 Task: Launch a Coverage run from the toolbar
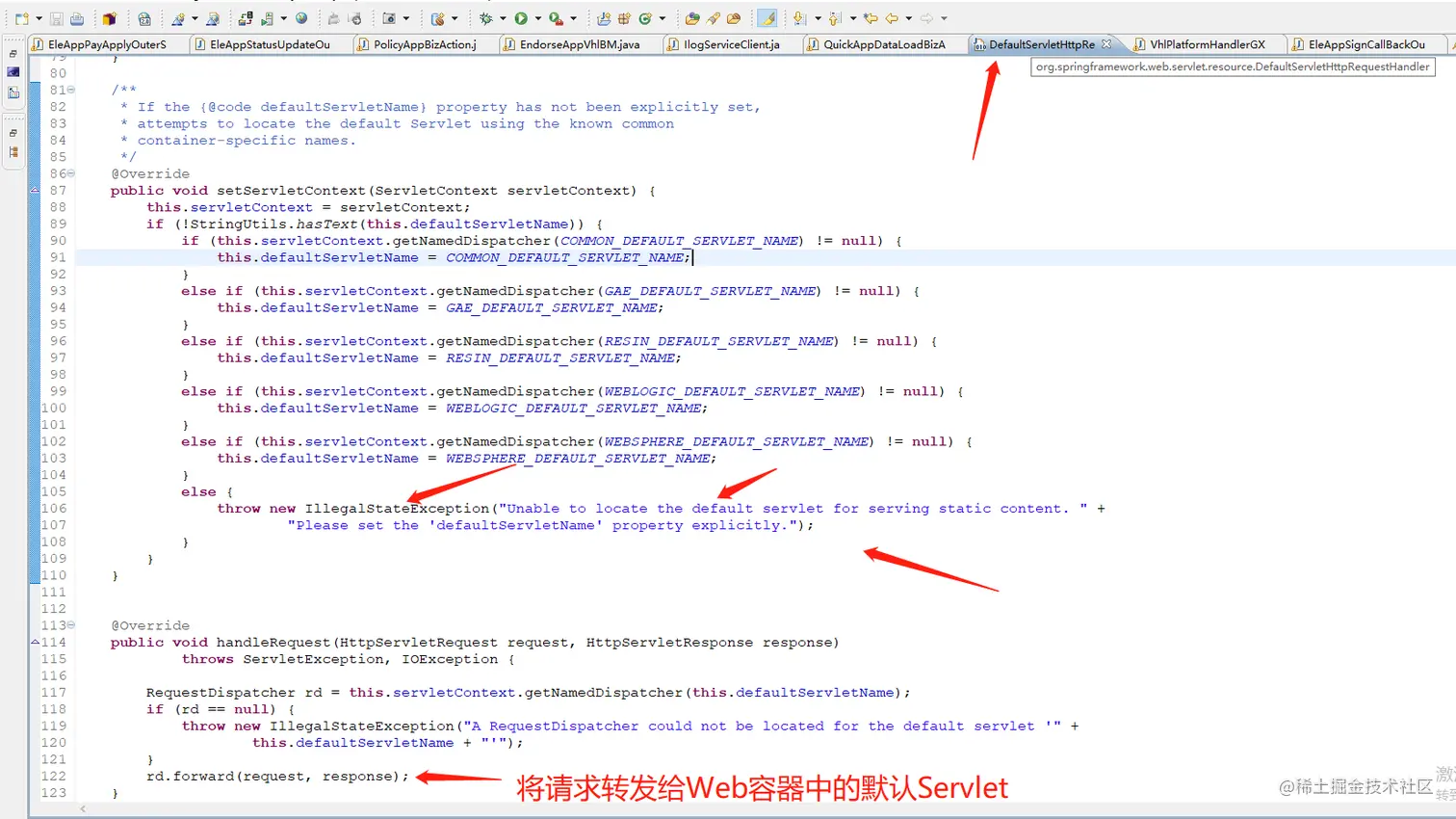click(x=555, y=17)
